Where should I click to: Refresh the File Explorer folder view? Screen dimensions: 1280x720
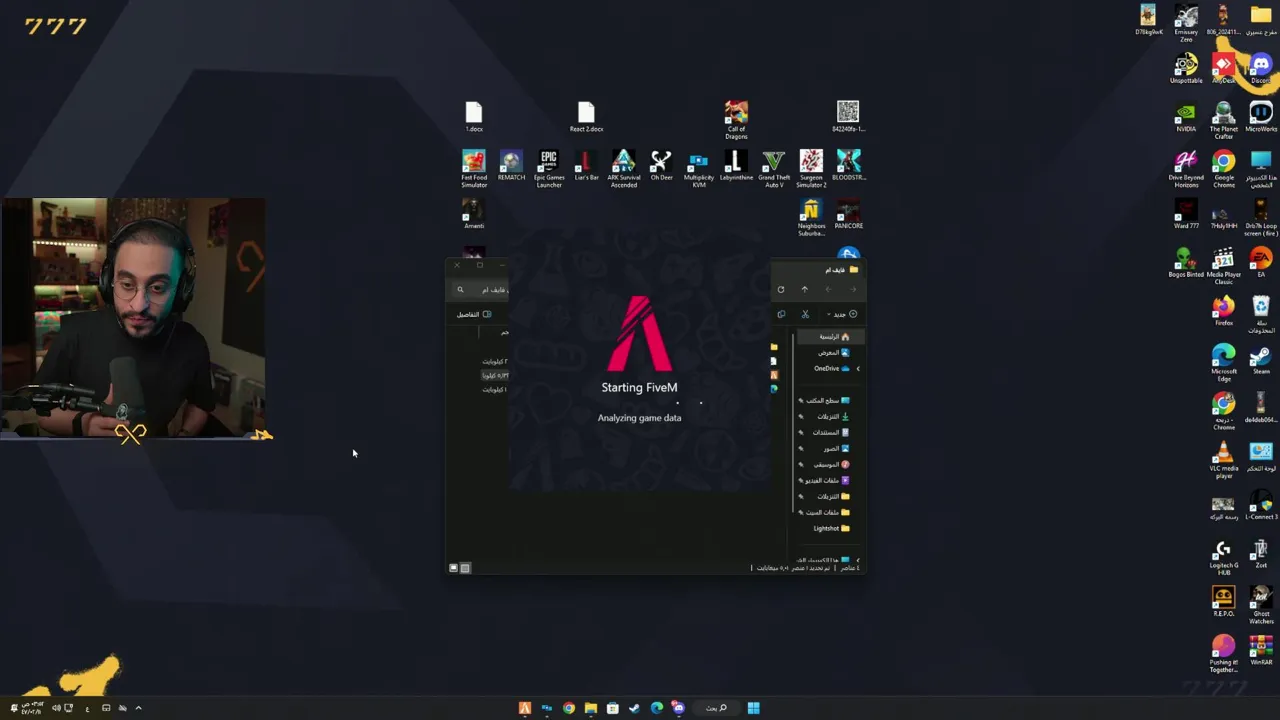coord(780,290)
